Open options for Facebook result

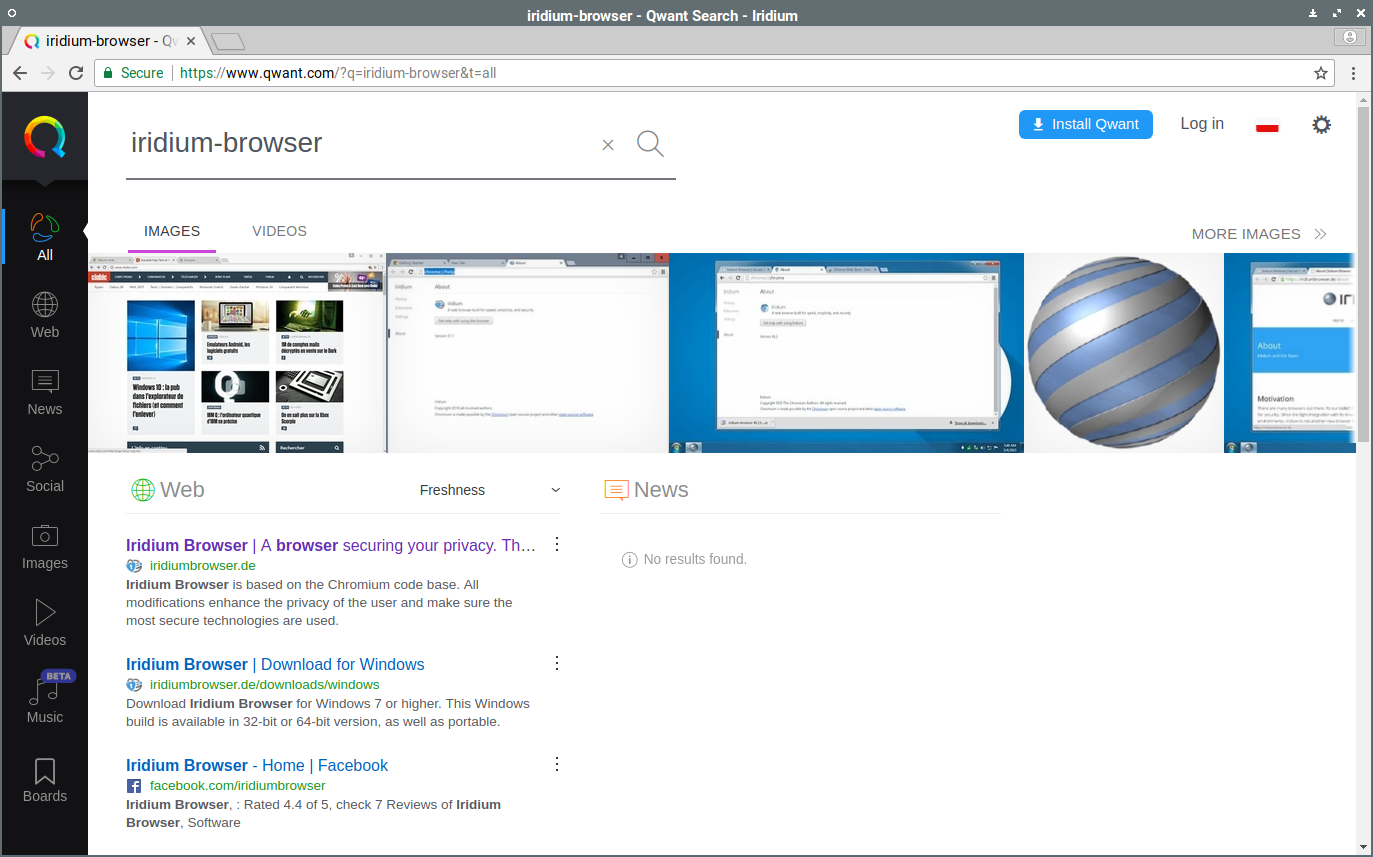pyautogui.click(x=557, y=764)
